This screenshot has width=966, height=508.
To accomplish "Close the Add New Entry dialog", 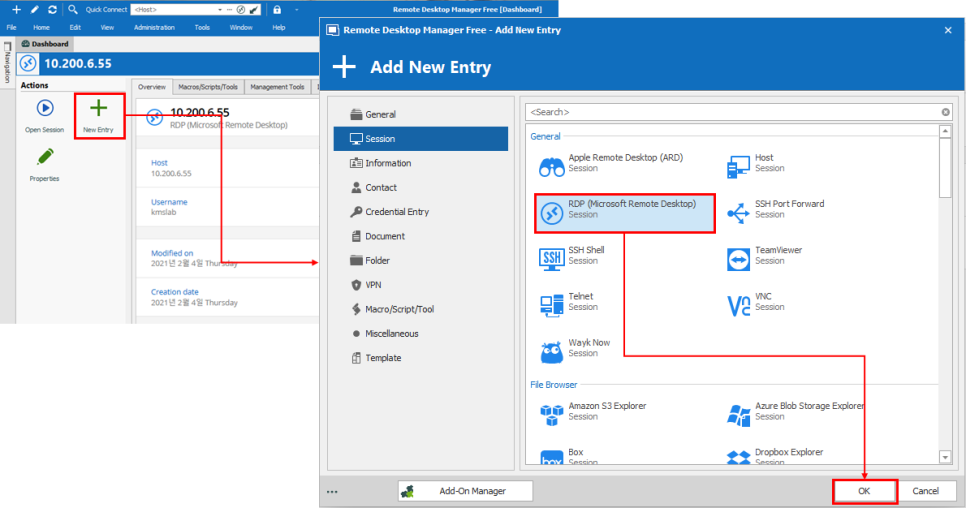I will 948,30.
